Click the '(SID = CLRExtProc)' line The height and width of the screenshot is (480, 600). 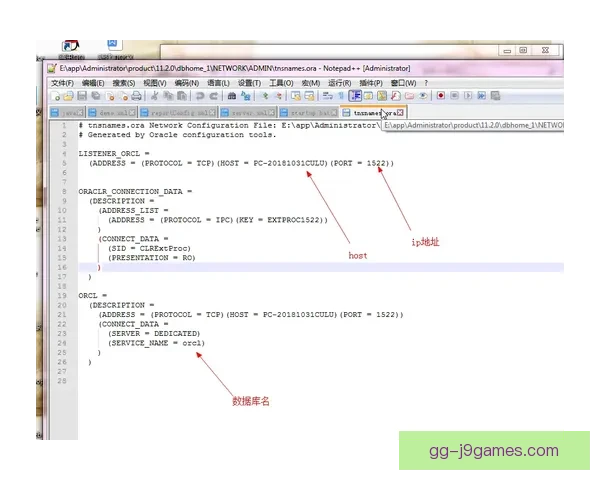(x=149, y=248)
